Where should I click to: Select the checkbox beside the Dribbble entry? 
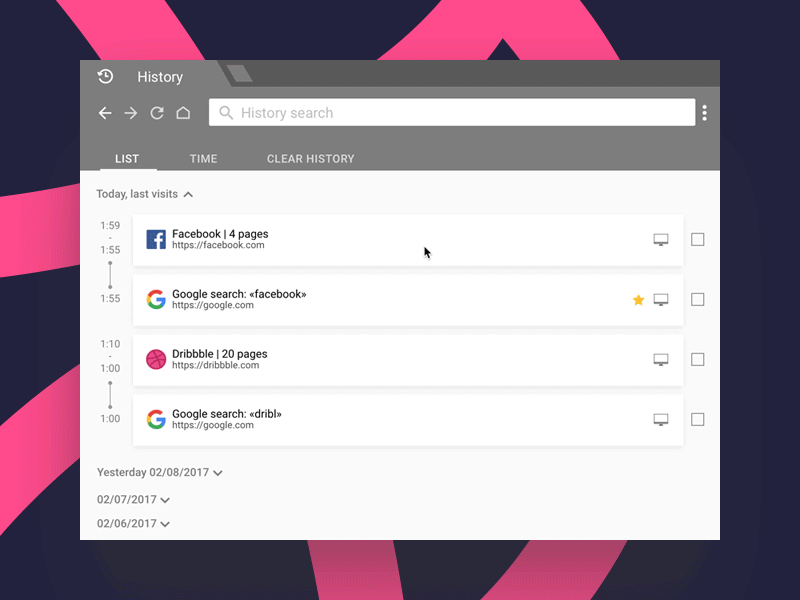698,359
